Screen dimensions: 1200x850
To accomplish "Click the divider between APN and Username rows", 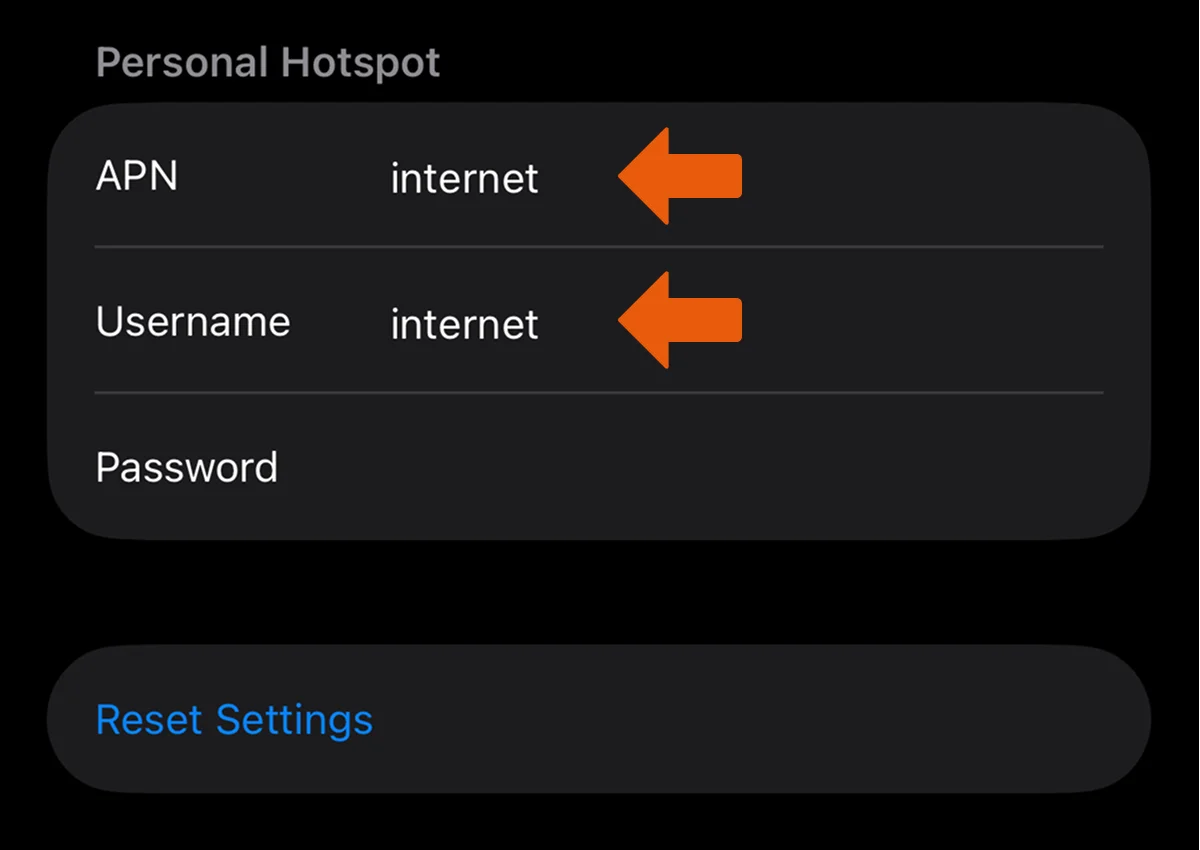I will click(598, 247).
